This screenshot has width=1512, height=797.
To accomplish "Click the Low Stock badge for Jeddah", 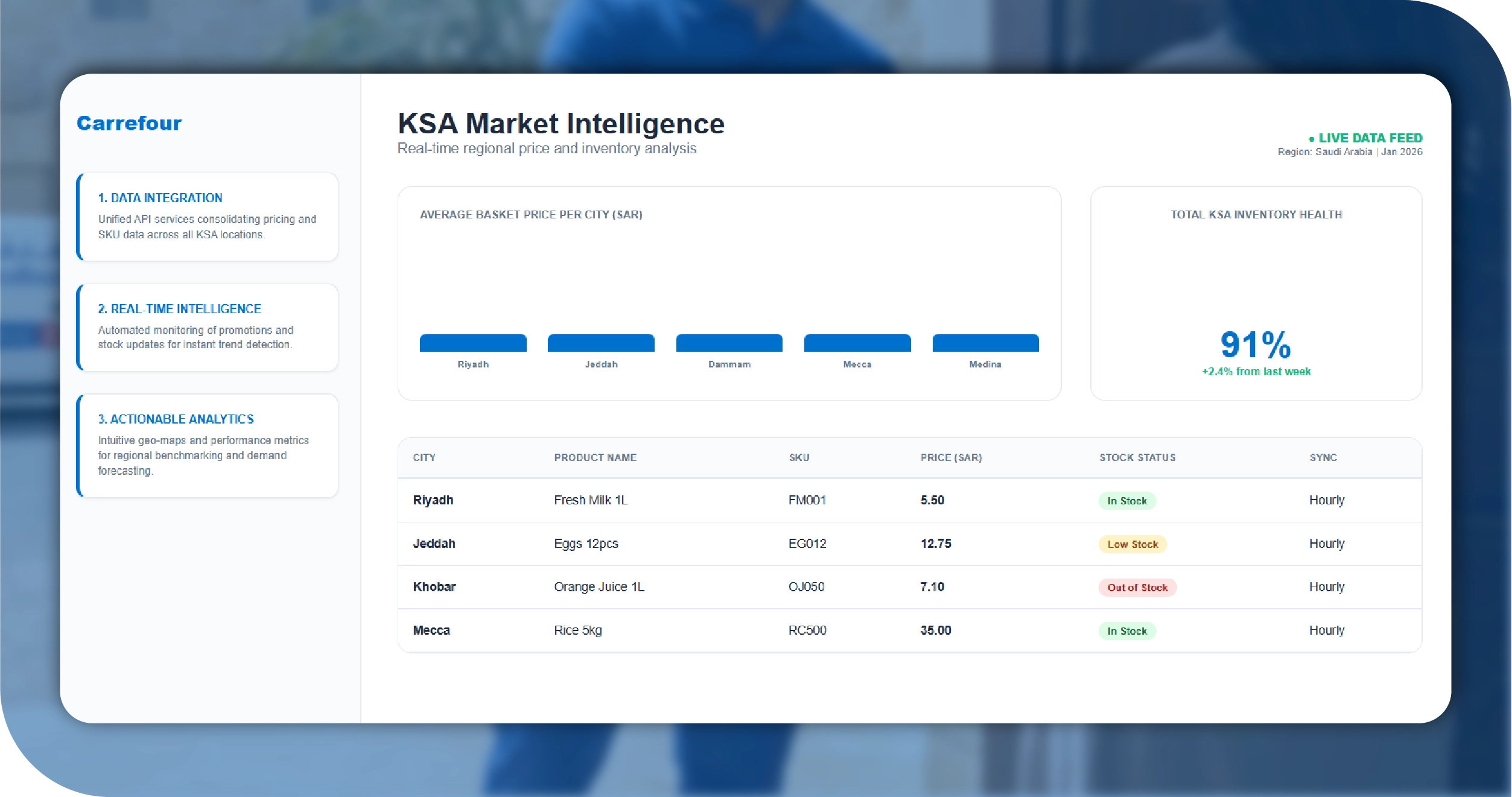I will pyautogui.click(x=1132, y=544).
